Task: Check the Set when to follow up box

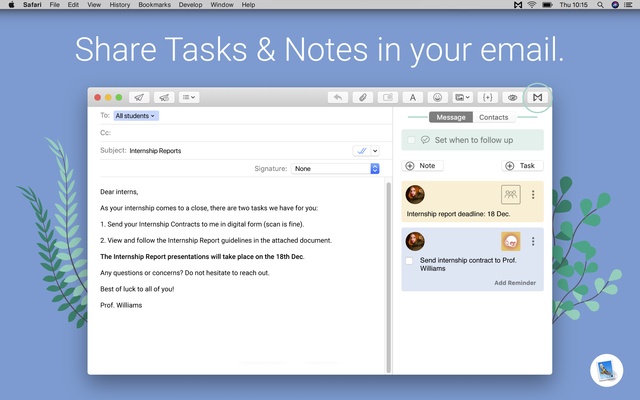Action: click(x=411, y=140)
